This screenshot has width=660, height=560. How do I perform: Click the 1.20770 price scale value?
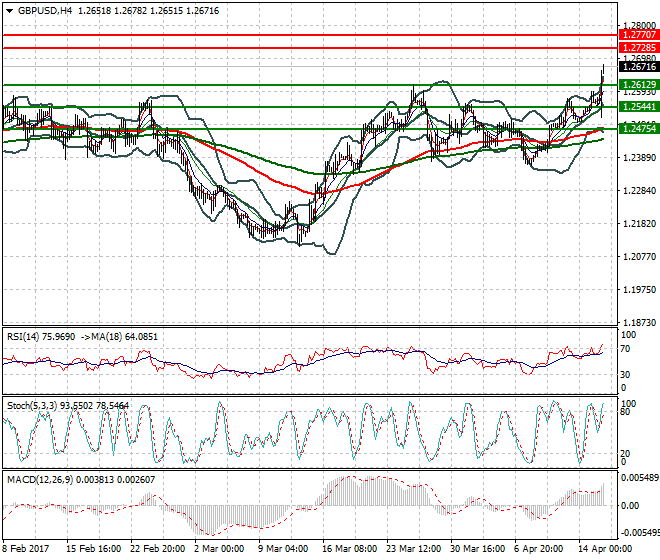point(639,256)
